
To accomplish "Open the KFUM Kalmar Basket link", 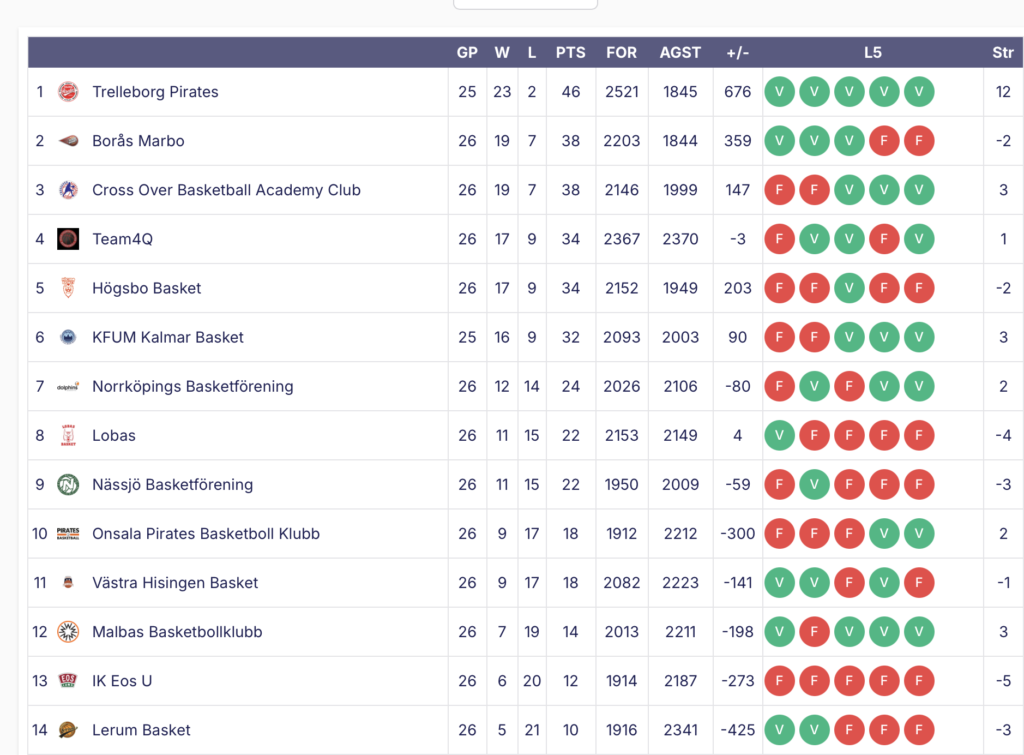I will [x=168, y=337].
